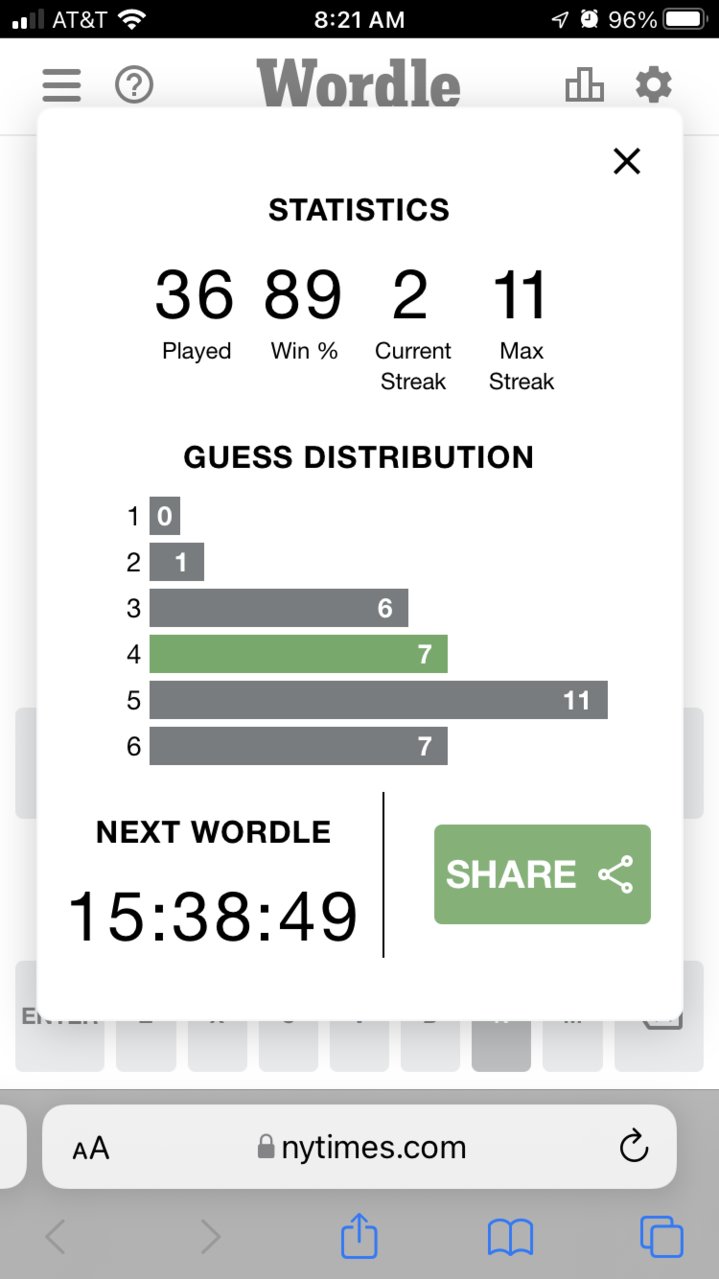
Task: Tap the green SHARE button
Action: click(542, 874)
